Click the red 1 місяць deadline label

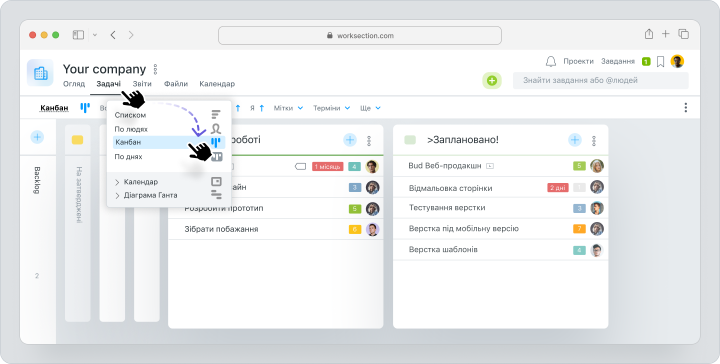click(x=327, y=167)
